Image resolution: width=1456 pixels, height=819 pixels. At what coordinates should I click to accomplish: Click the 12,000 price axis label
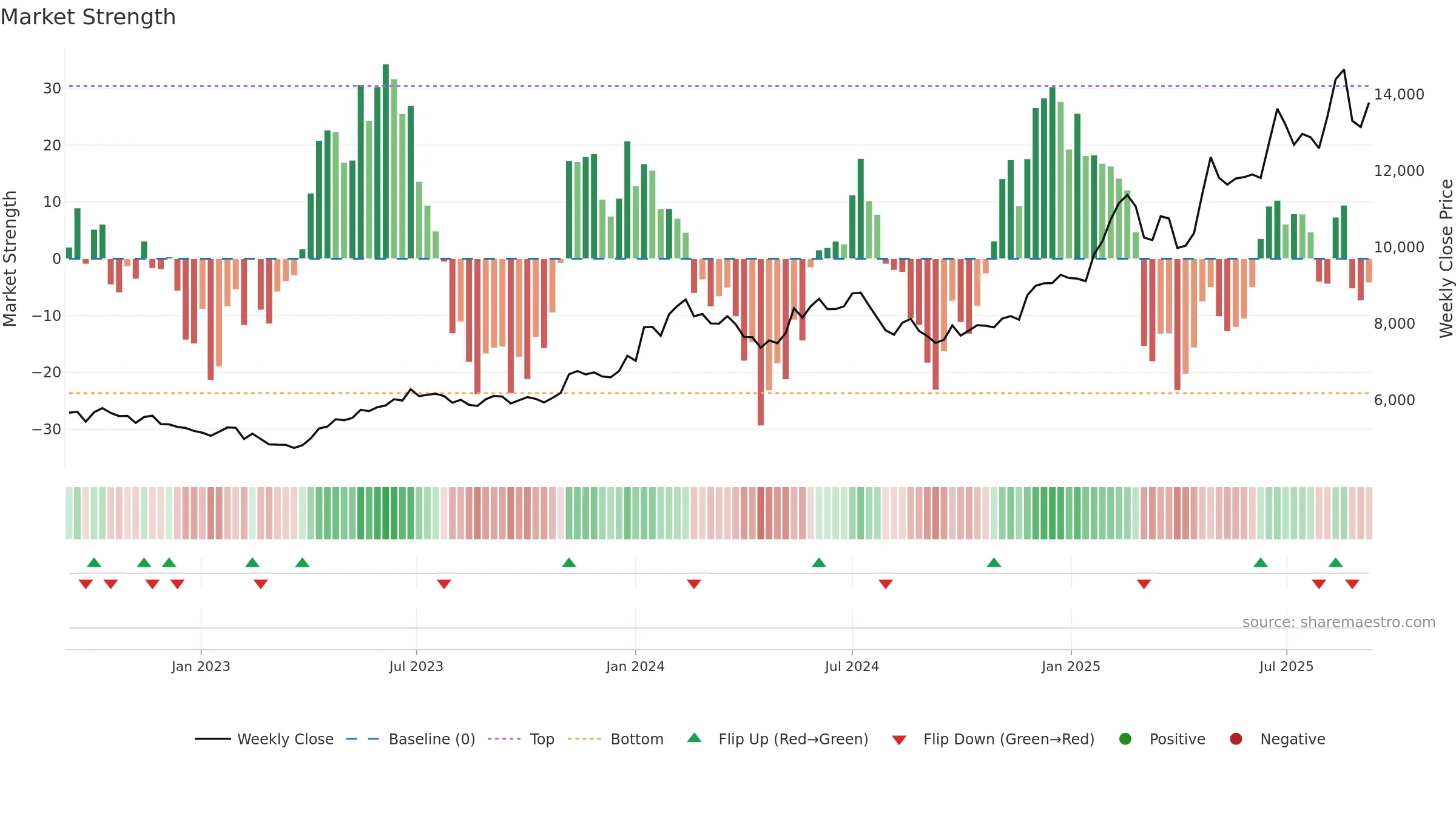click(x=1399, y=170)
